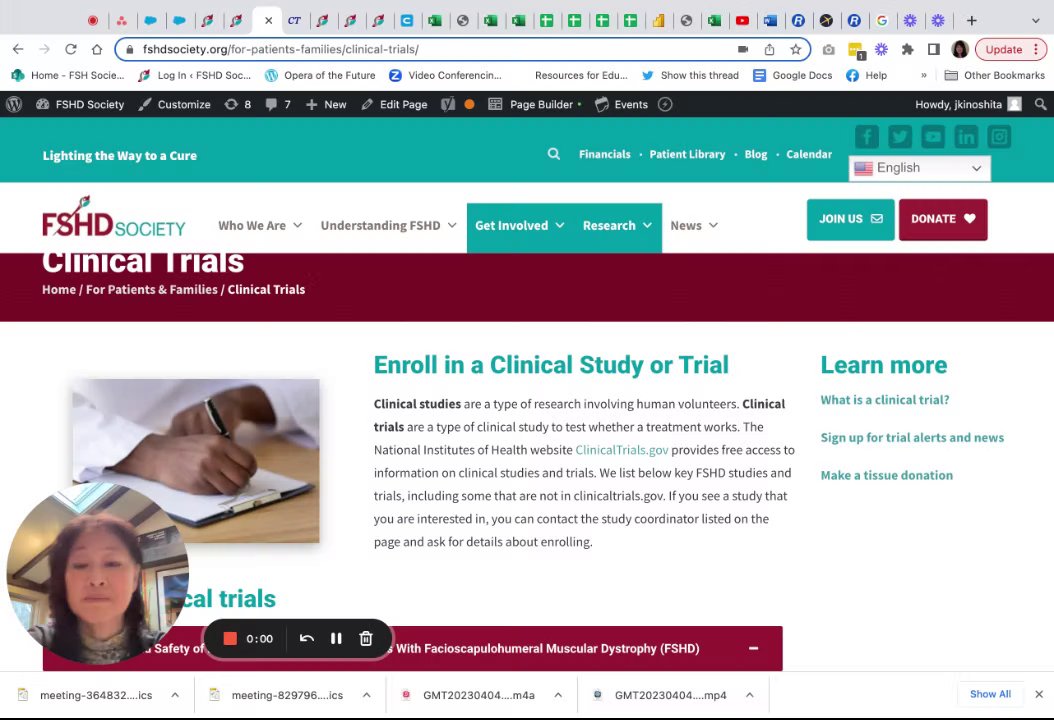Screen dimensions: 1054x720
Task: Show hidden bookmarks overflow chevron
Action: click(924, 75)
